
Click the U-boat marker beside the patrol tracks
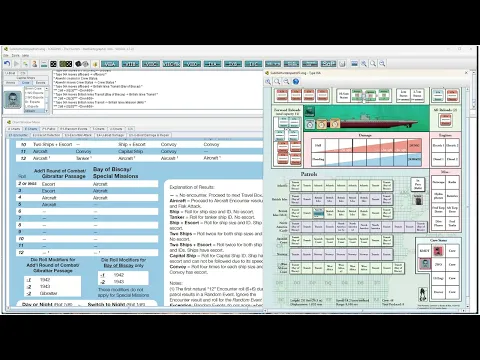pyautogui.click(x=418, y=199)
